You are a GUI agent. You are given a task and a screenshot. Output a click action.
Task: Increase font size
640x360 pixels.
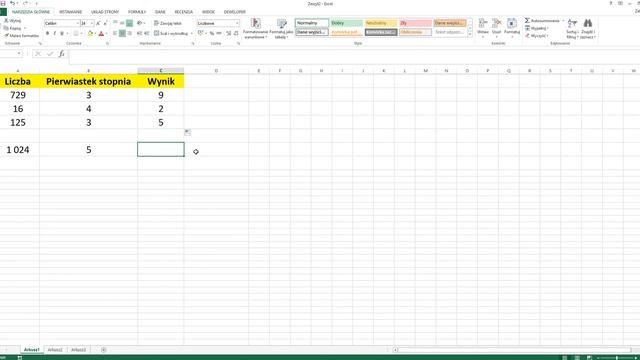point(98,23)
